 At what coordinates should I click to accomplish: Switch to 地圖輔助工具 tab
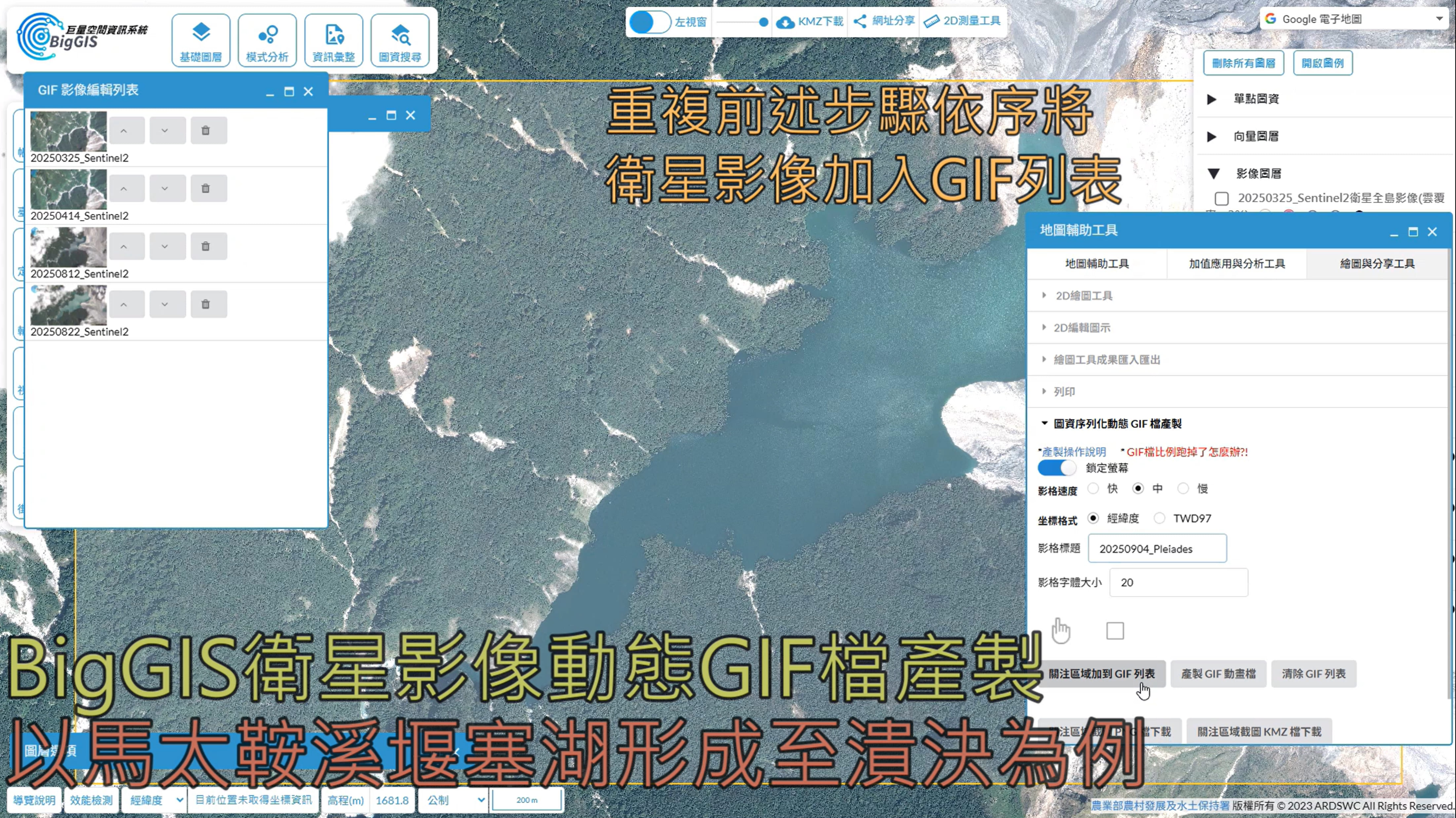pyautogui.click(x=1096, y=264)
